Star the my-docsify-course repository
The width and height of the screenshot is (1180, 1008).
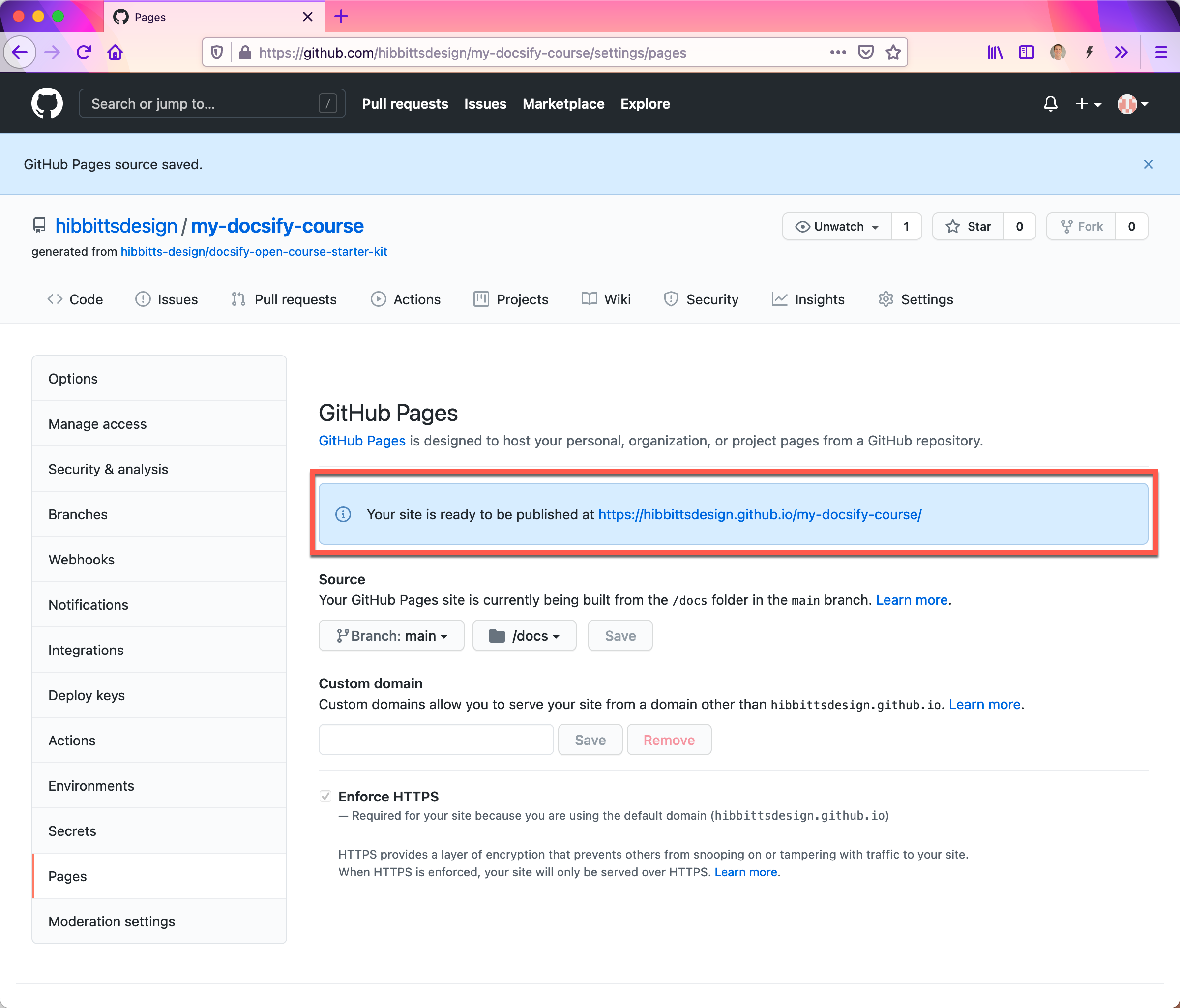(968, 226)
